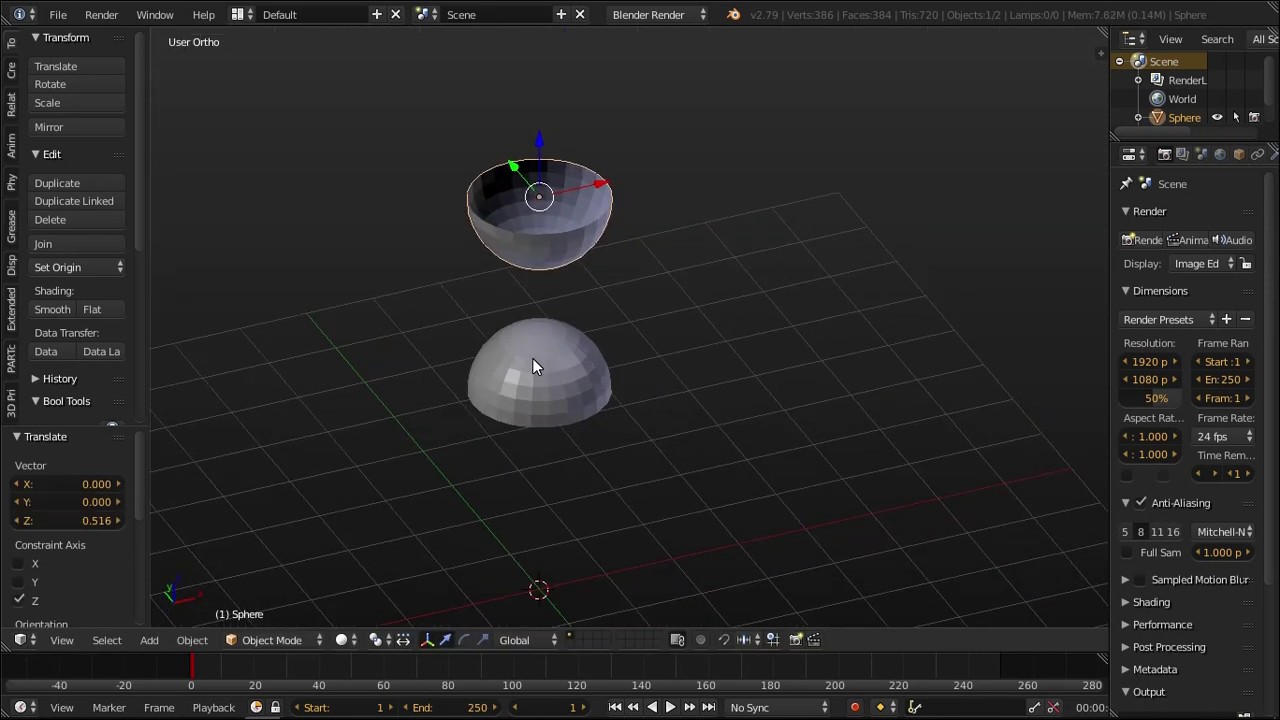Viewport: 1280px width, 720px height.
Task: Open the Object Mode selector
Action: point(274,640)
